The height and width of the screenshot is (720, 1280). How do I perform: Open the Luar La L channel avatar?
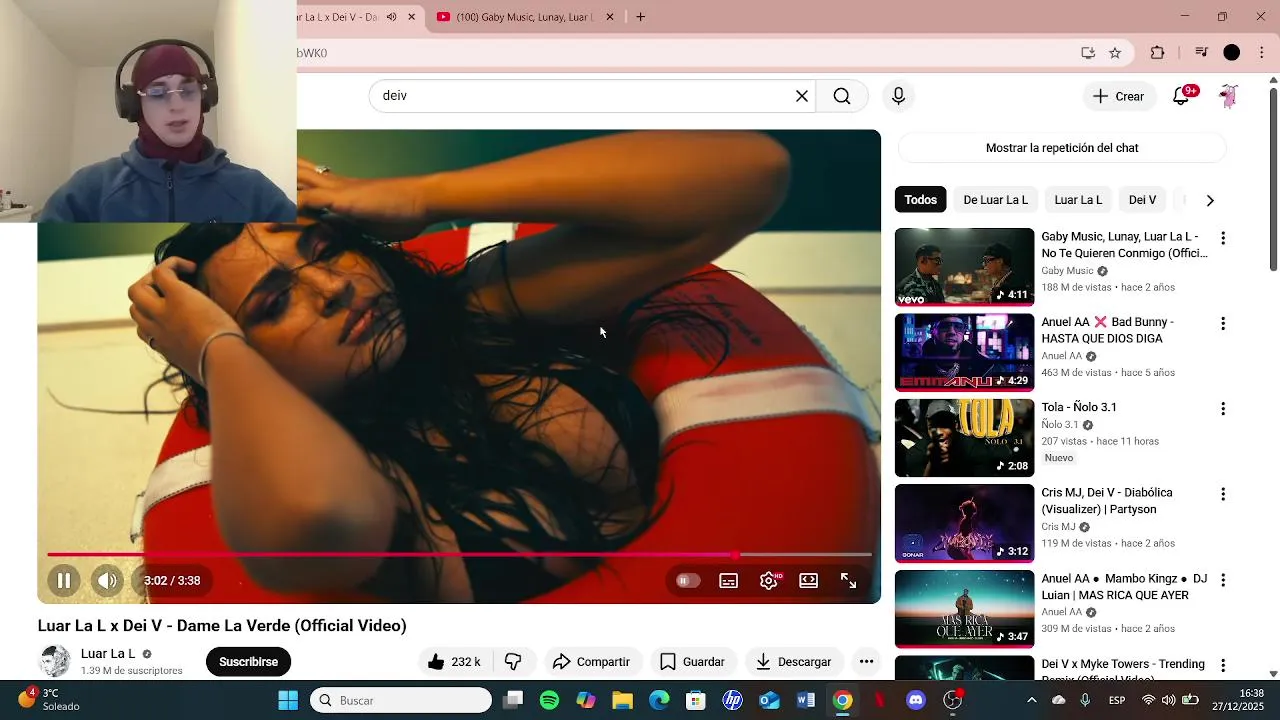(54, 661)
